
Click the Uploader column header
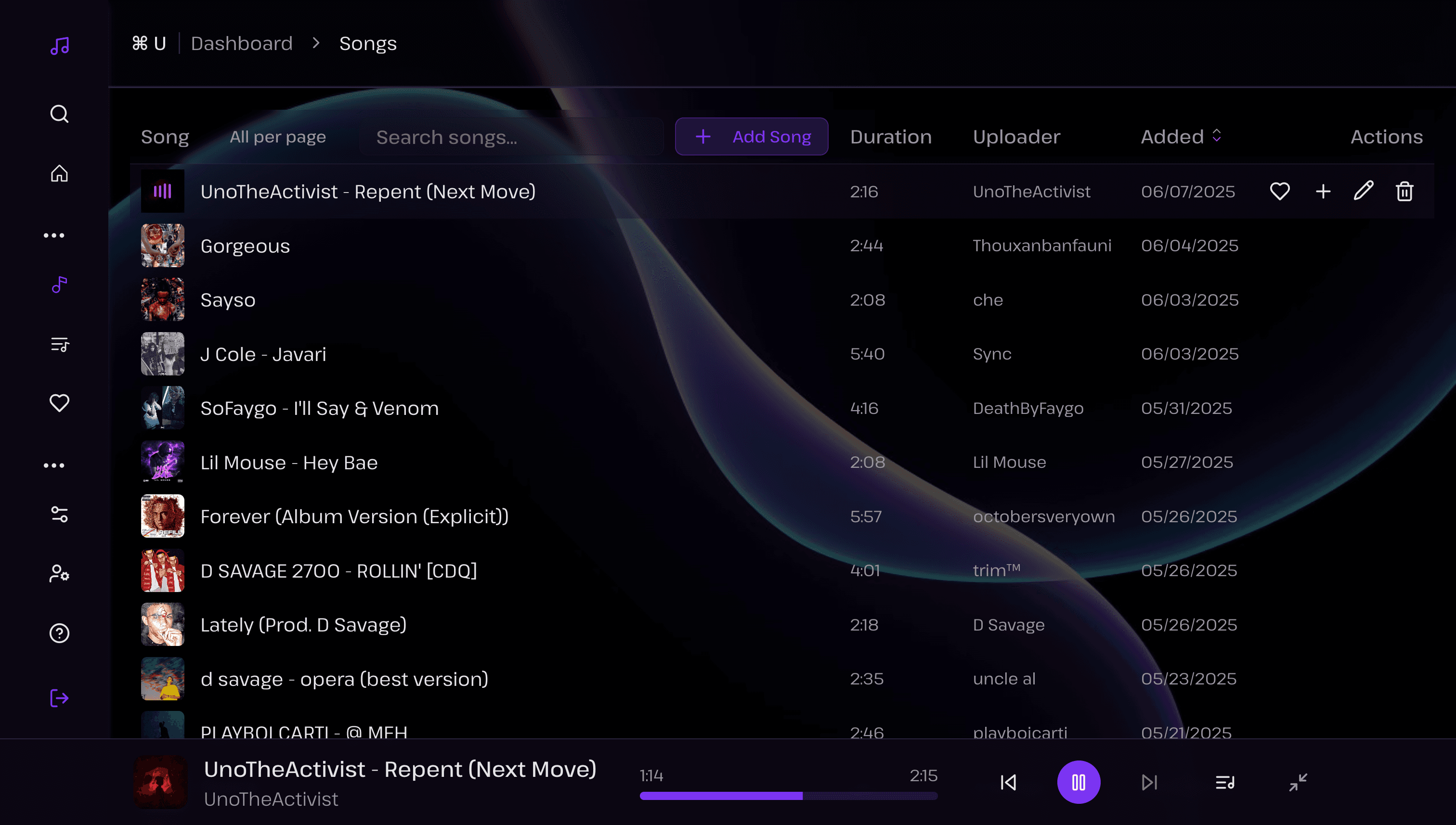coord(1016,137)
